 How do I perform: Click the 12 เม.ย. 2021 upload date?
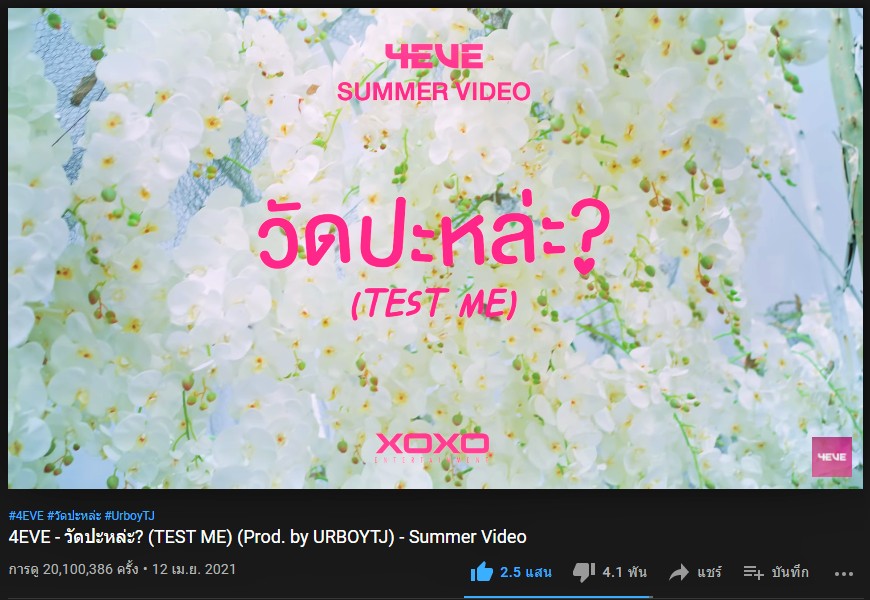[x=194, y=569]
